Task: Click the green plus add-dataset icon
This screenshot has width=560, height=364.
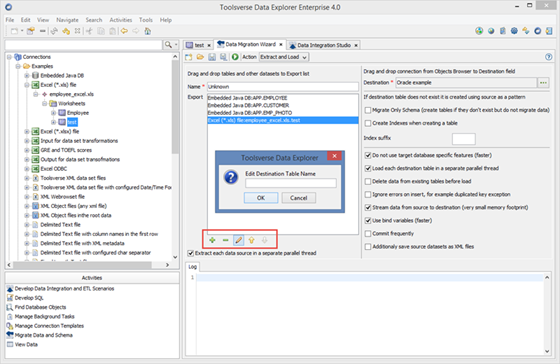Action: [212, 240]
